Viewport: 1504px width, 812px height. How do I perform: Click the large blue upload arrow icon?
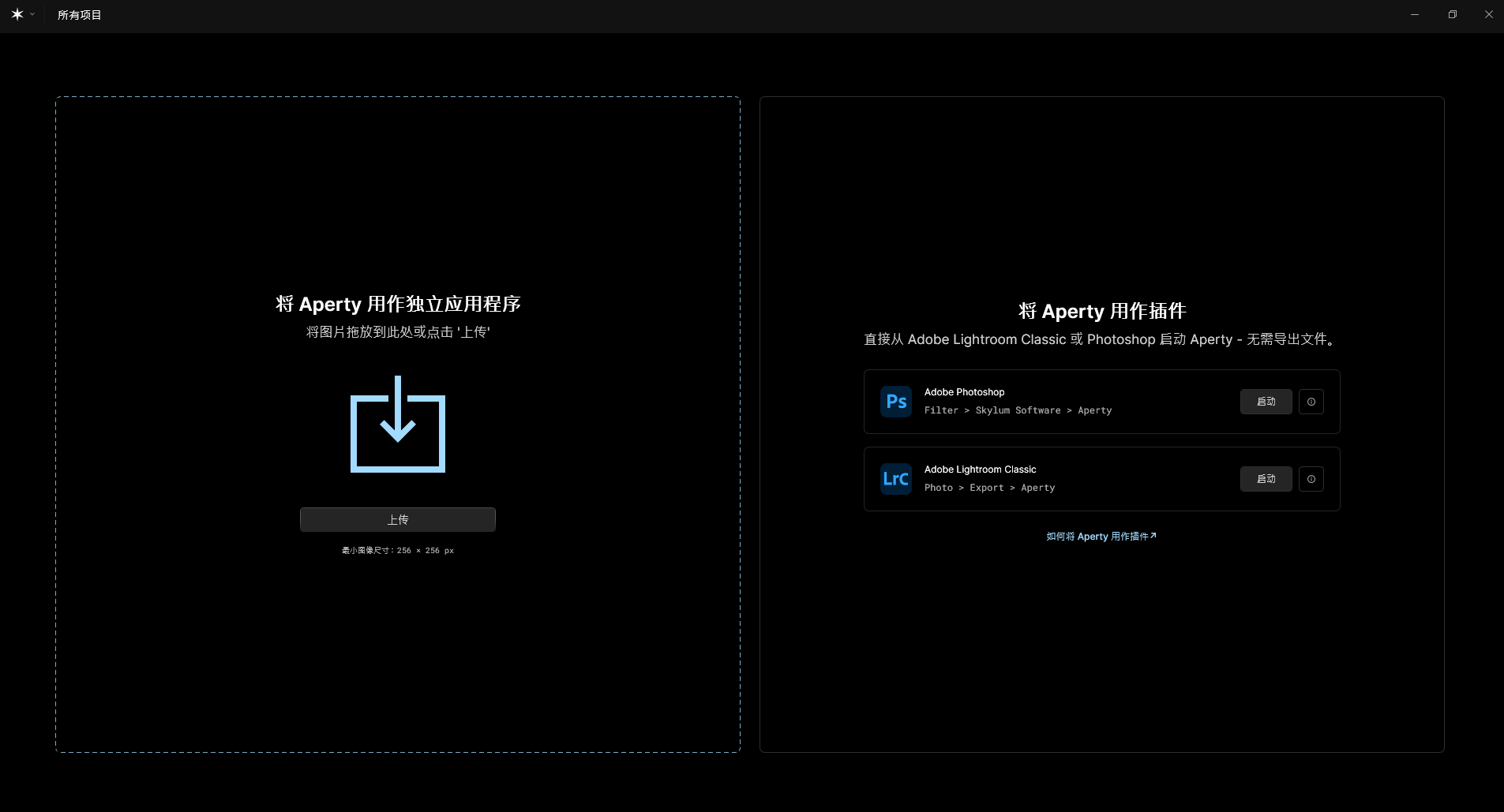(398, 425)
